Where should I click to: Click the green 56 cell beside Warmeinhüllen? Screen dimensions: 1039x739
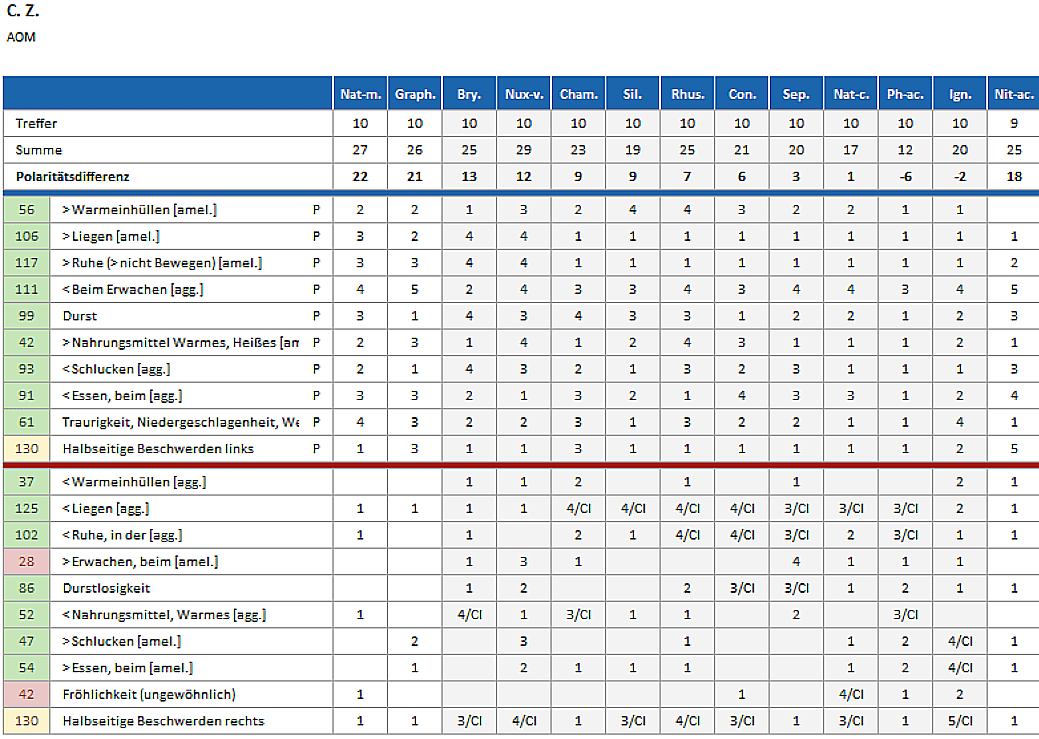coord(26,210)
